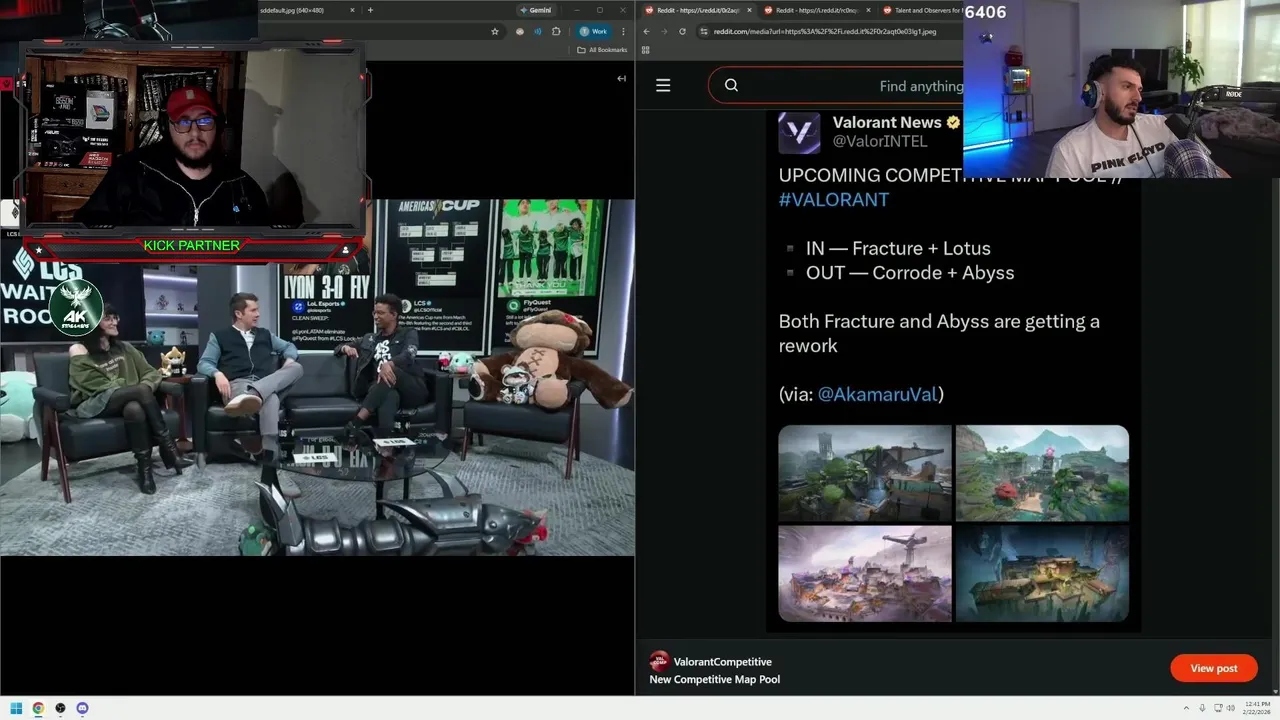The width and height of the screenshot is (1280, 720).
Task: Click the round extension icon beside the star
Action: pos(520,31)
